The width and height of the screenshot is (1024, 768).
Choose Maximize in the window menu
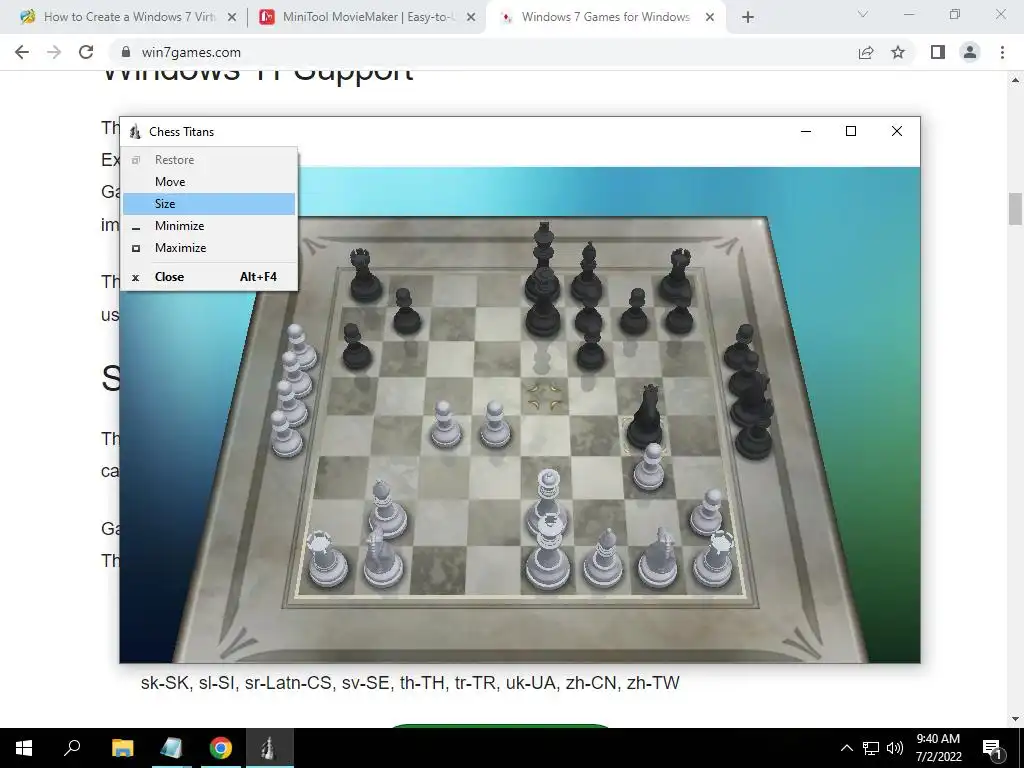pyautogui.click(x=209, y=248)
